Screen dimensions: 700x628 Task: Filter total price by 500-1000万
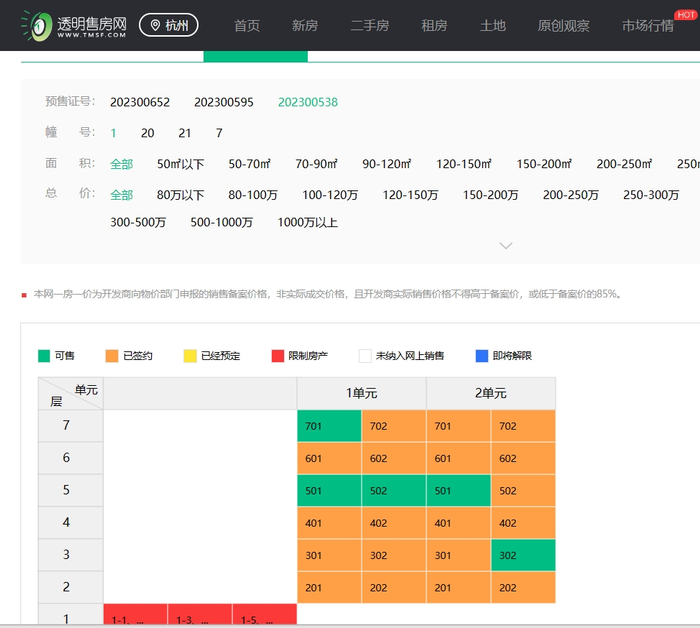point(222,222)
